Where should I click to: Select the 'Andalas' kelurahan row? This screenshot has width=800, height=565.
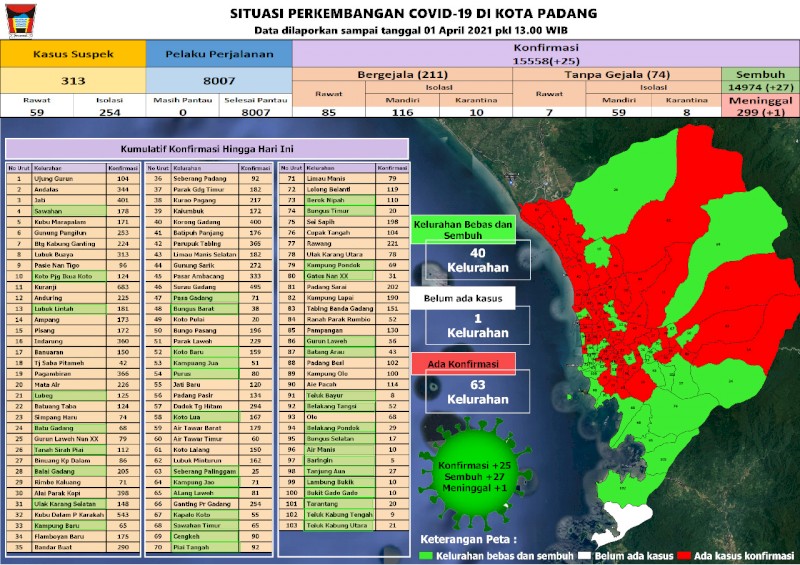73,189
